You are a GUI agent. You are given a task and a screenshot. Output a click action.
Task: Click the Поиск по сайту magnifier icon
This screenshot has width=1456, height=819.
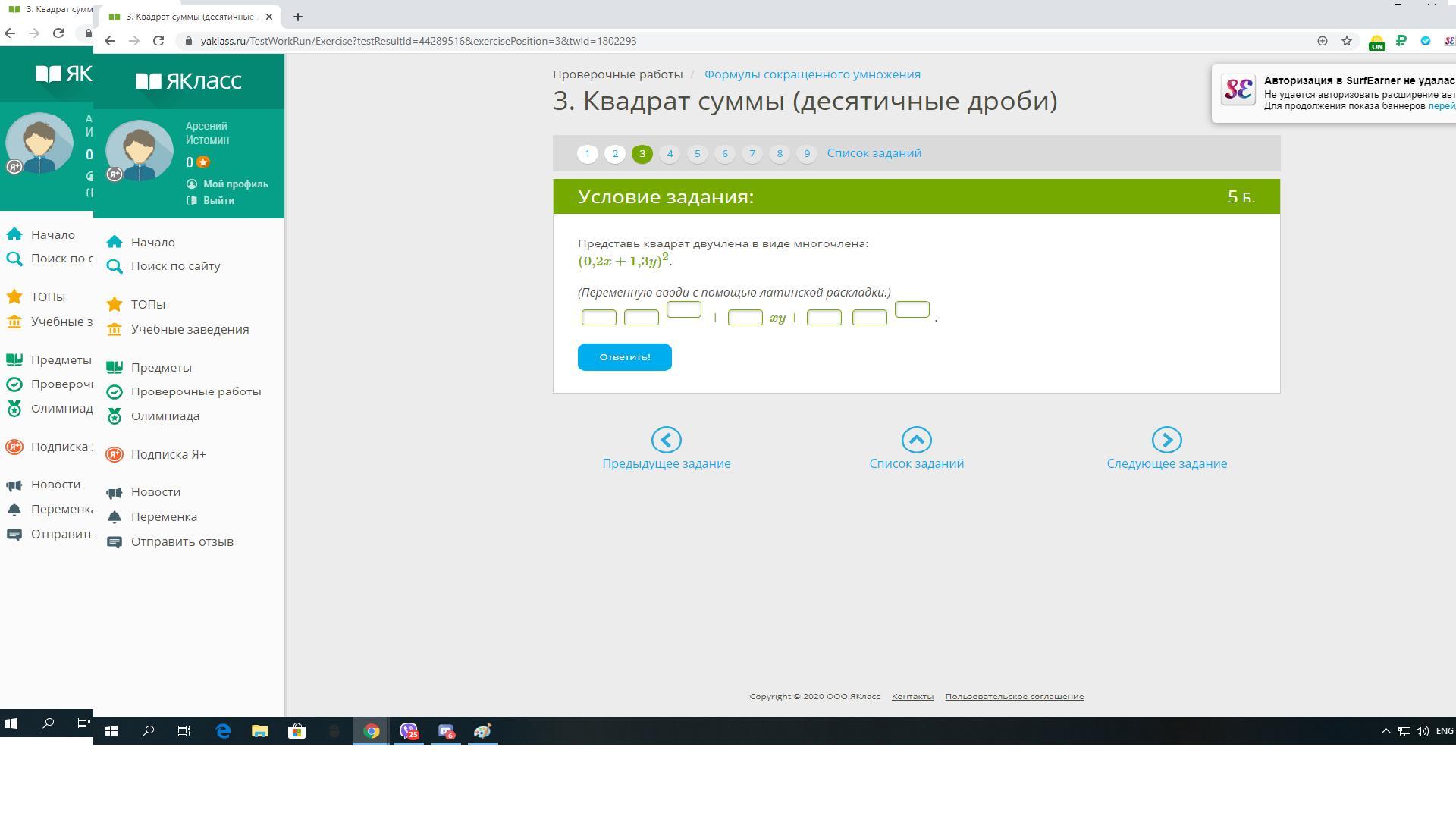coord(115,266)
